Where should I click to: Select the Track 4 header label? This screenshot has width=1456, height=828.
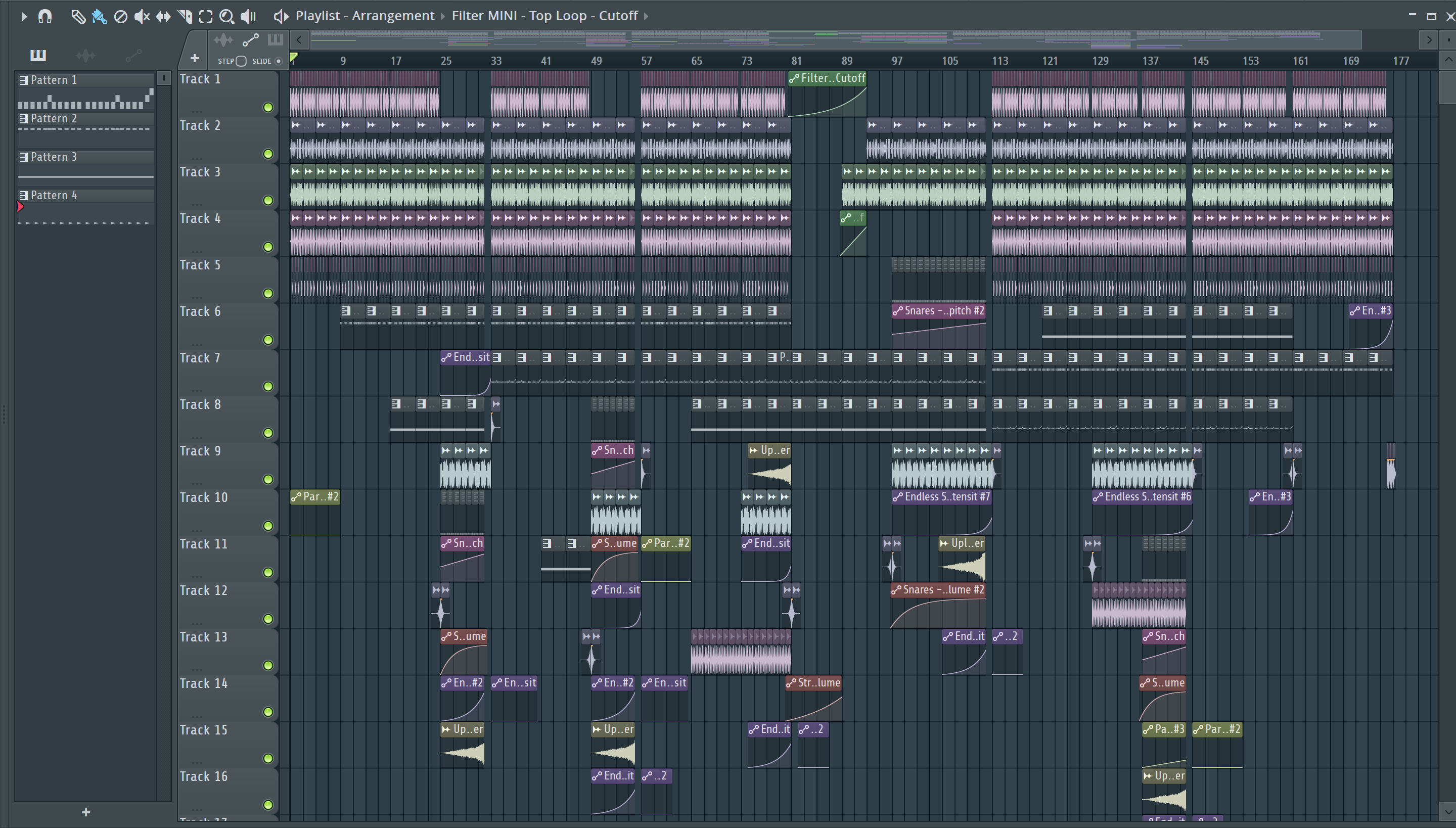[200, 219]
